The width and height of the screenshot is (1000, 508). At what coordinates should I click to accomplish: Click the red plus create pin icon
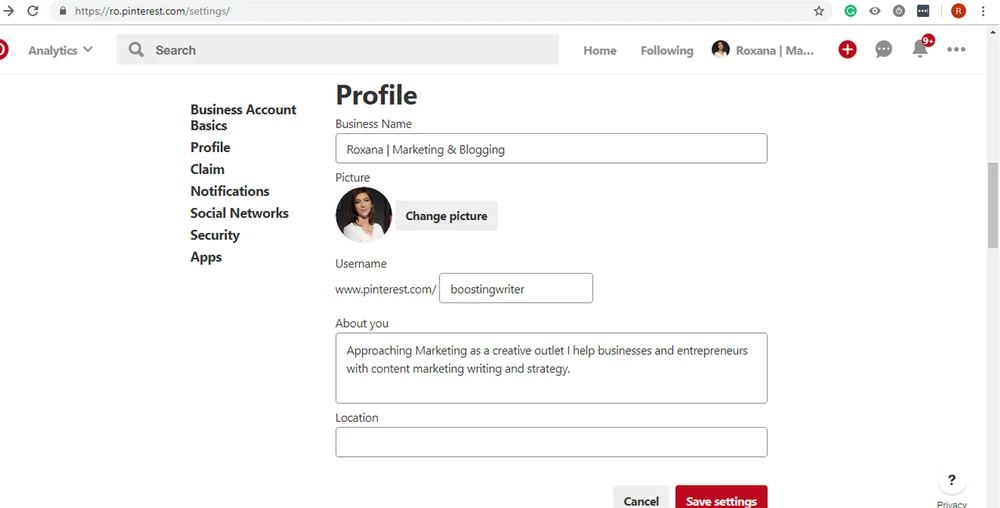[847, 50]
